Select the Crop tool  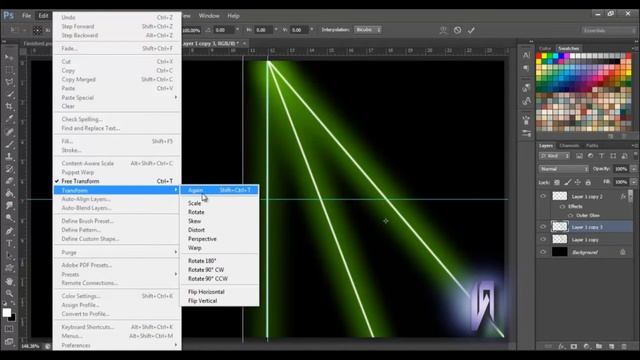pos(9,107)
